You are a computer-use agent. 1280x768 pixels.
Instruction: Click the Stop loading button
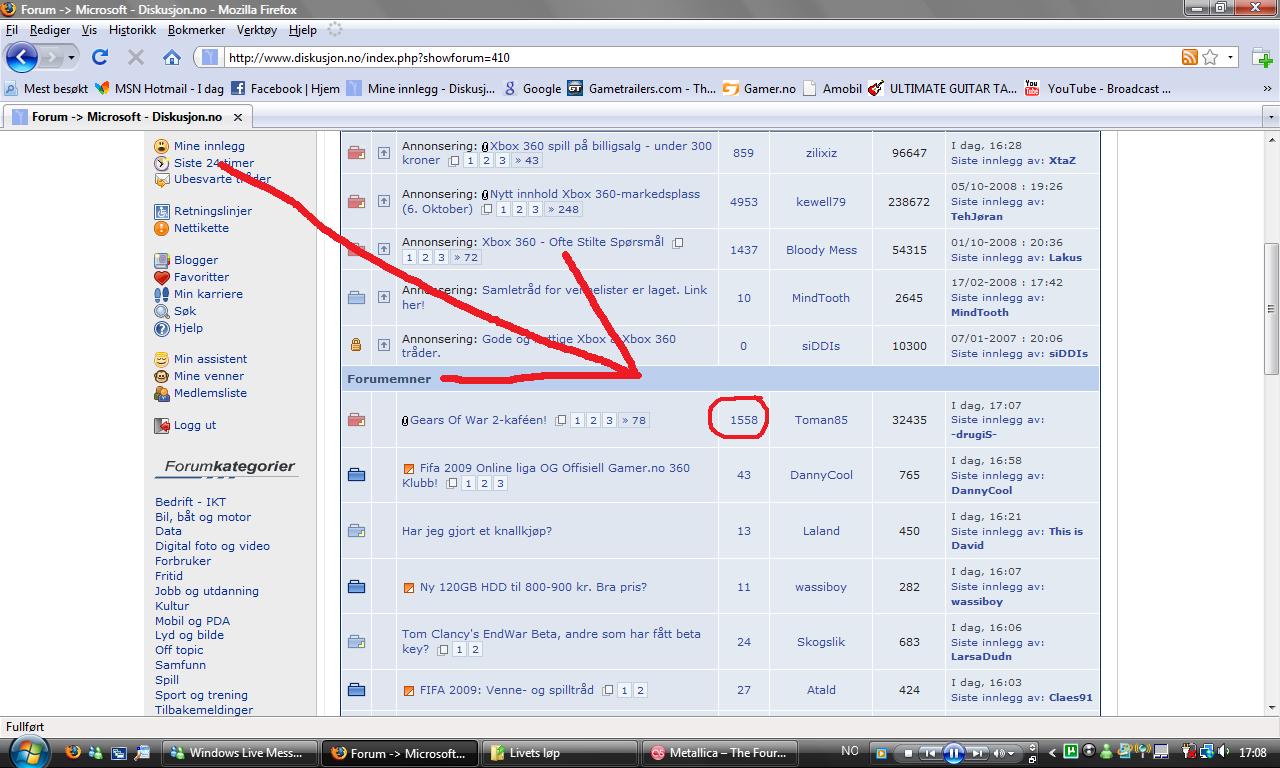pyautogui.click(x=136, y=57)
